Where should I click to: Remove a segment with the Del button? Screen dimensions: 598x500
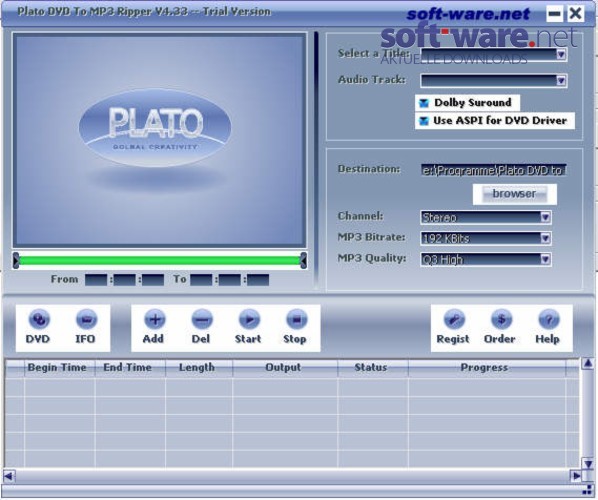click(201, 327)
